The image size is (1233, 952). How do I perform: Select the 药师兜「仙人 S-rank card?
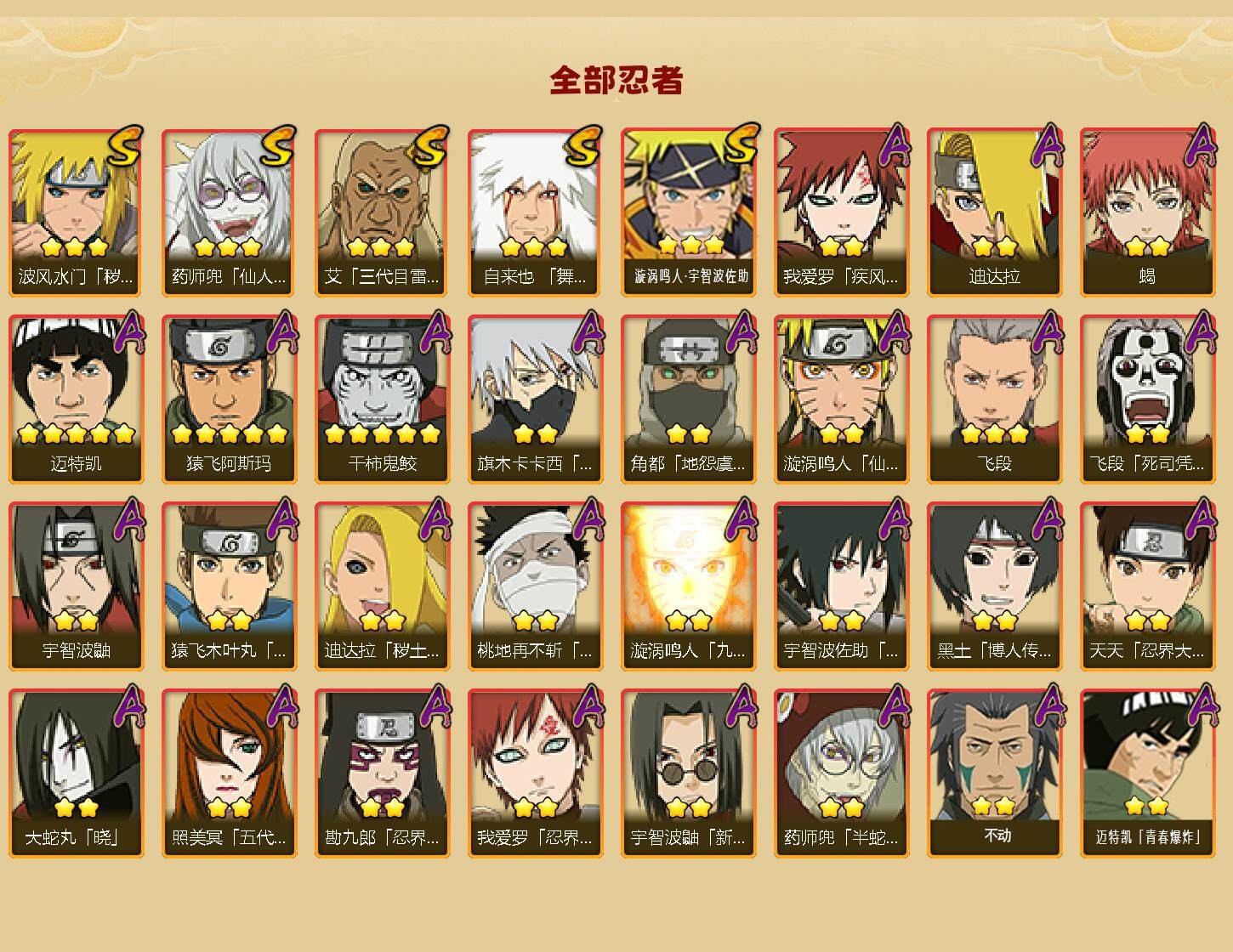pyautogui.click(x=230, y=212)
